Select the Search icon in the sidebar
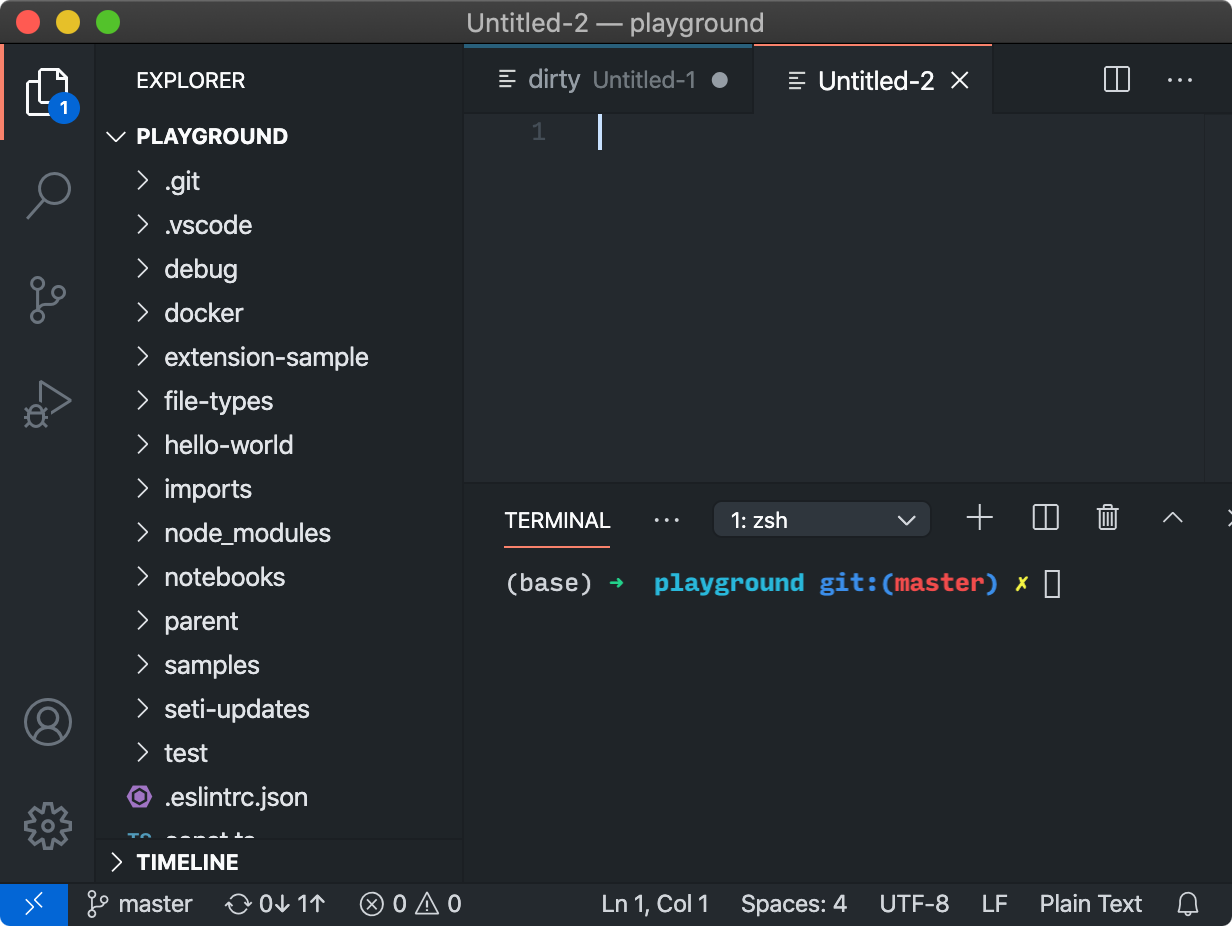 tap(47, 196)
